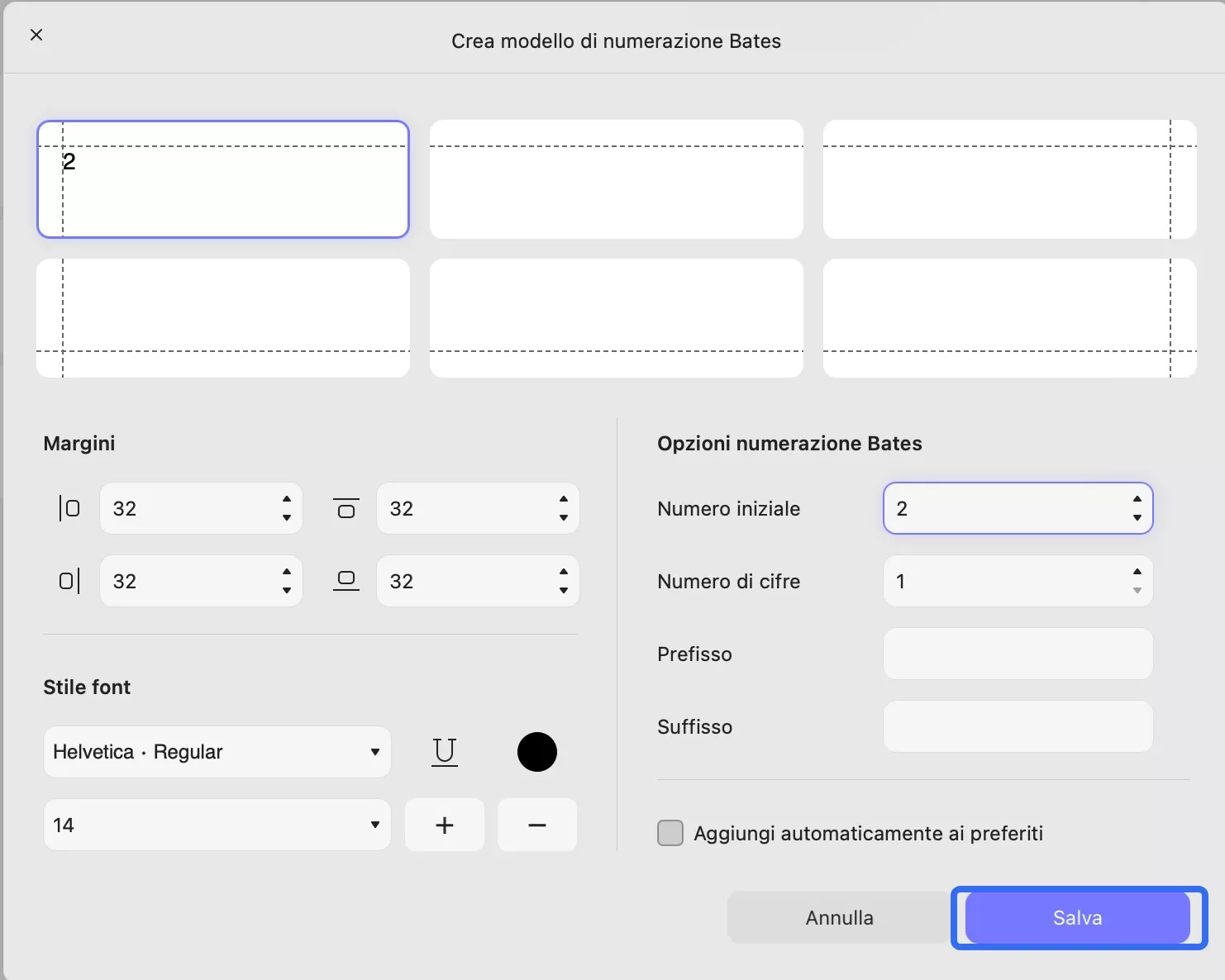Close the Bates numbering template dialog
This screenshot has width=1225, height=980.
tap(36, 35)
